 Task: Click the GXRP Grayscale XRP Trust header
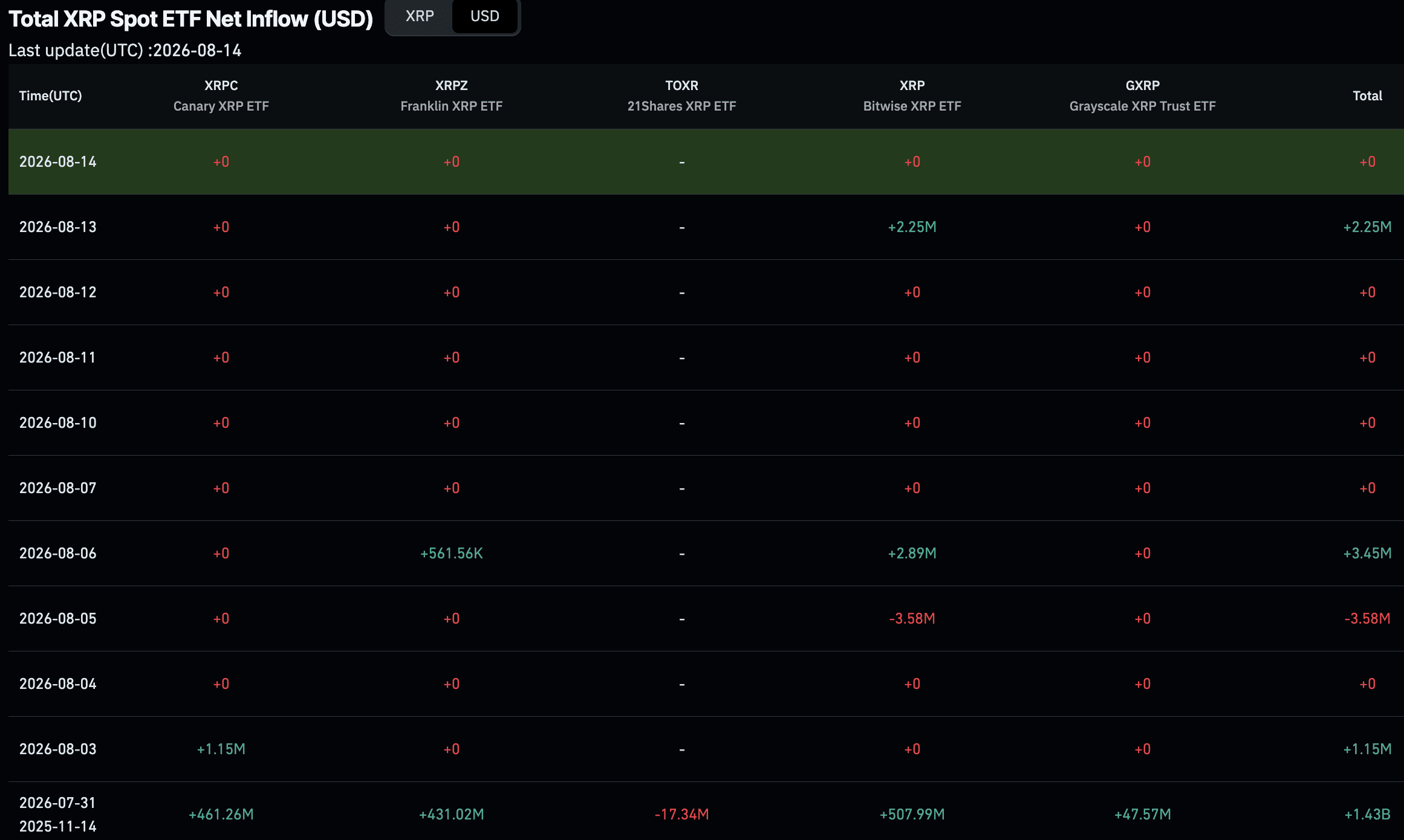[1143, 95]
